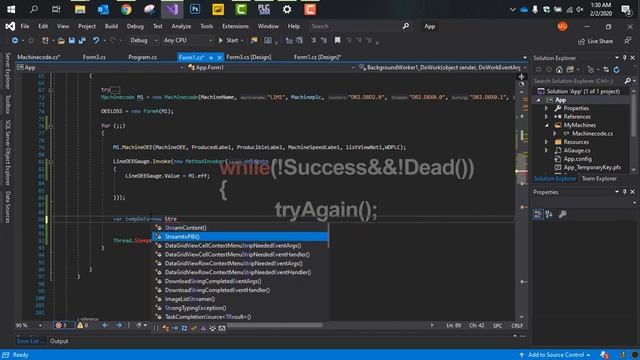
Task: Click the Windows Start button
Action: [11, 9]
